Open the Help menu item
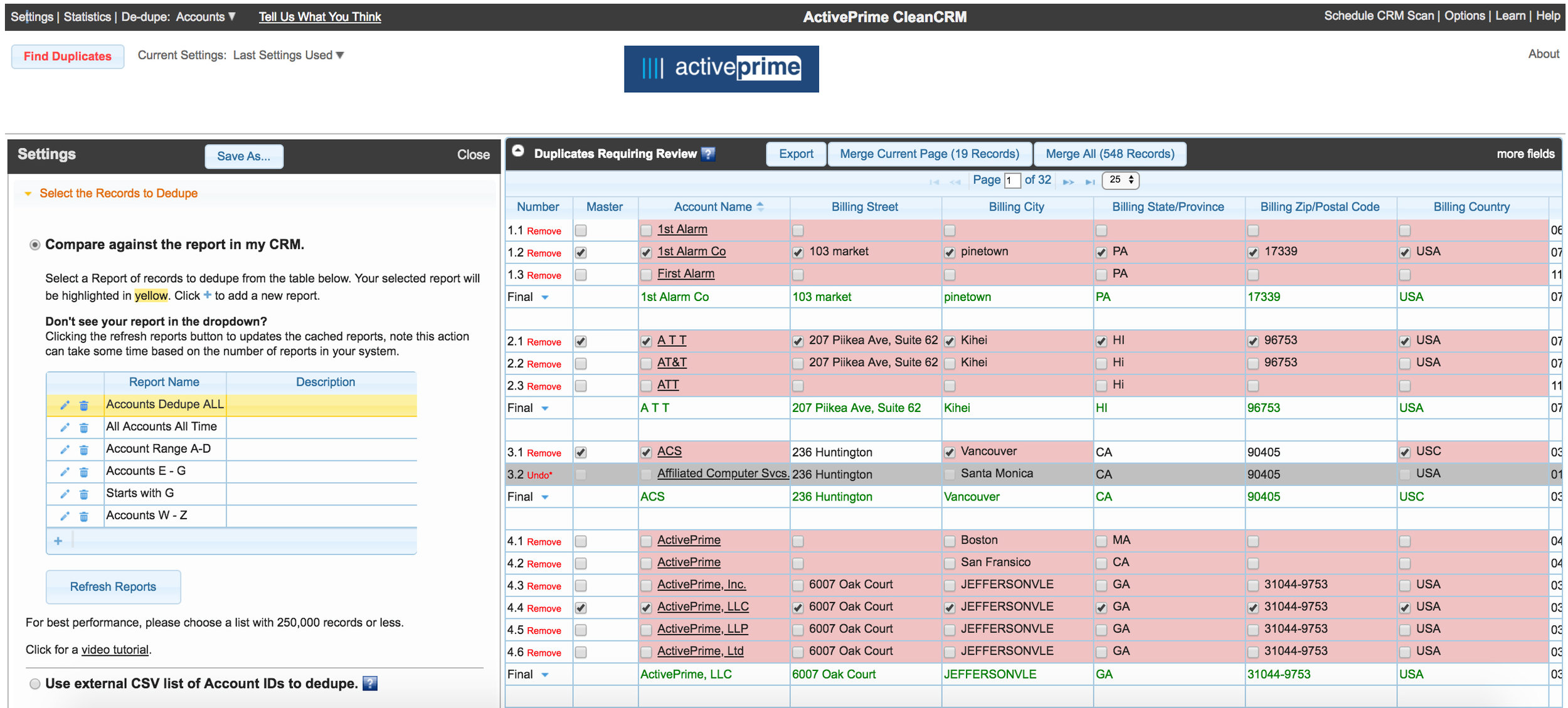 1548,16
